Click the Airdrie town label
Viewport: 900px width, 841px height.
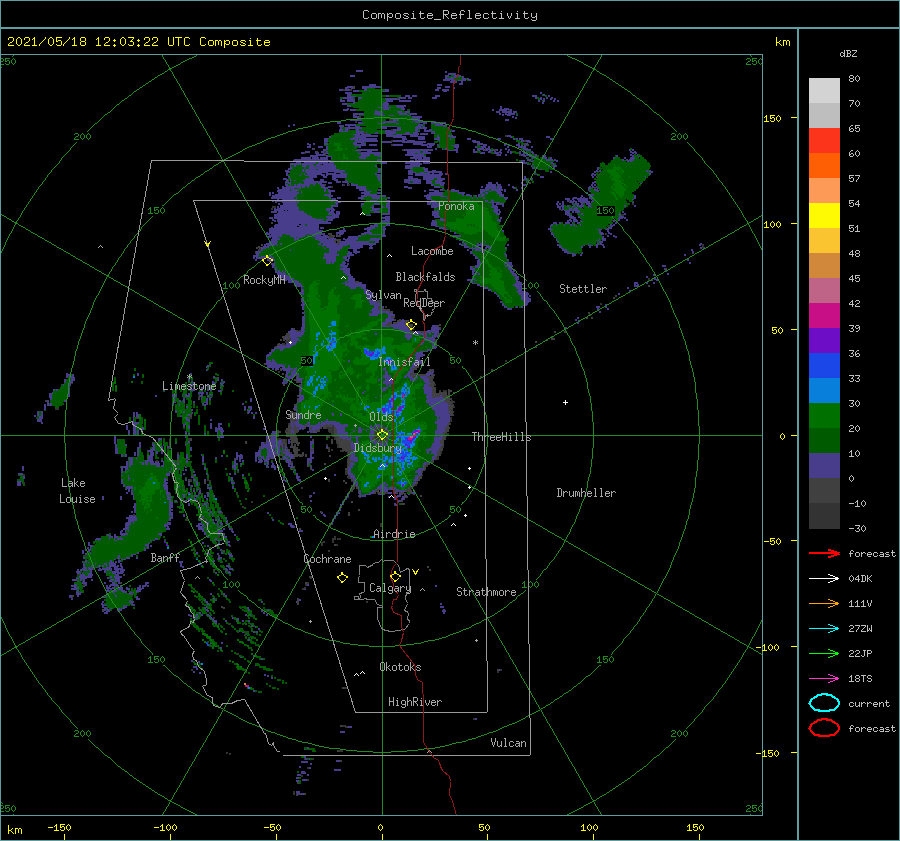[x=394, y=534]
